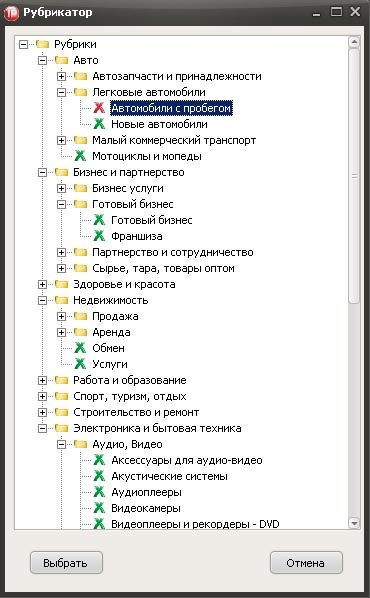Expand the Продажа subcategory

(x=61, y=317)
